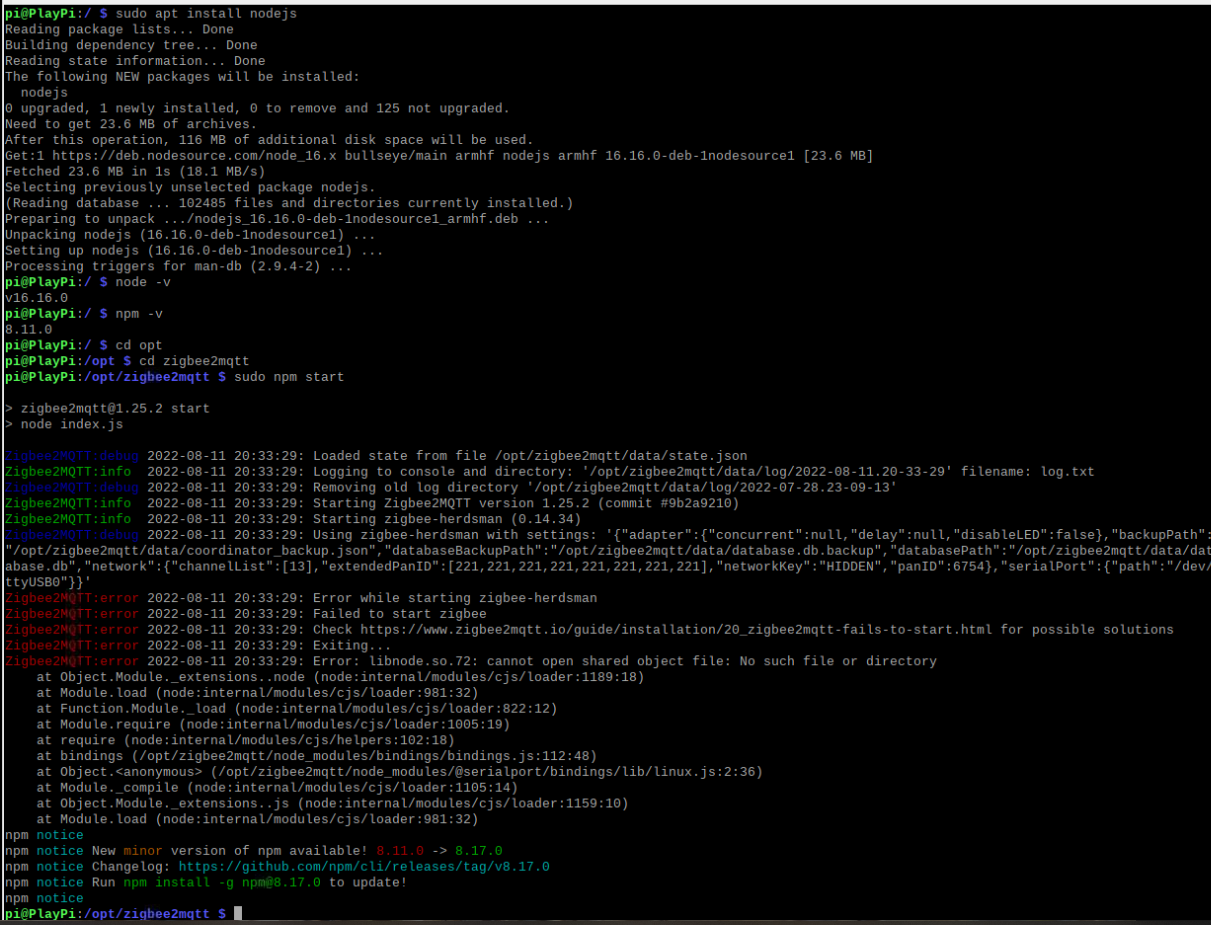Image resolution: width=1211 pixels, height=925 pixels.
Task: Click the stack line with 'bindings.js:112:48'
Action: point(316,756)
